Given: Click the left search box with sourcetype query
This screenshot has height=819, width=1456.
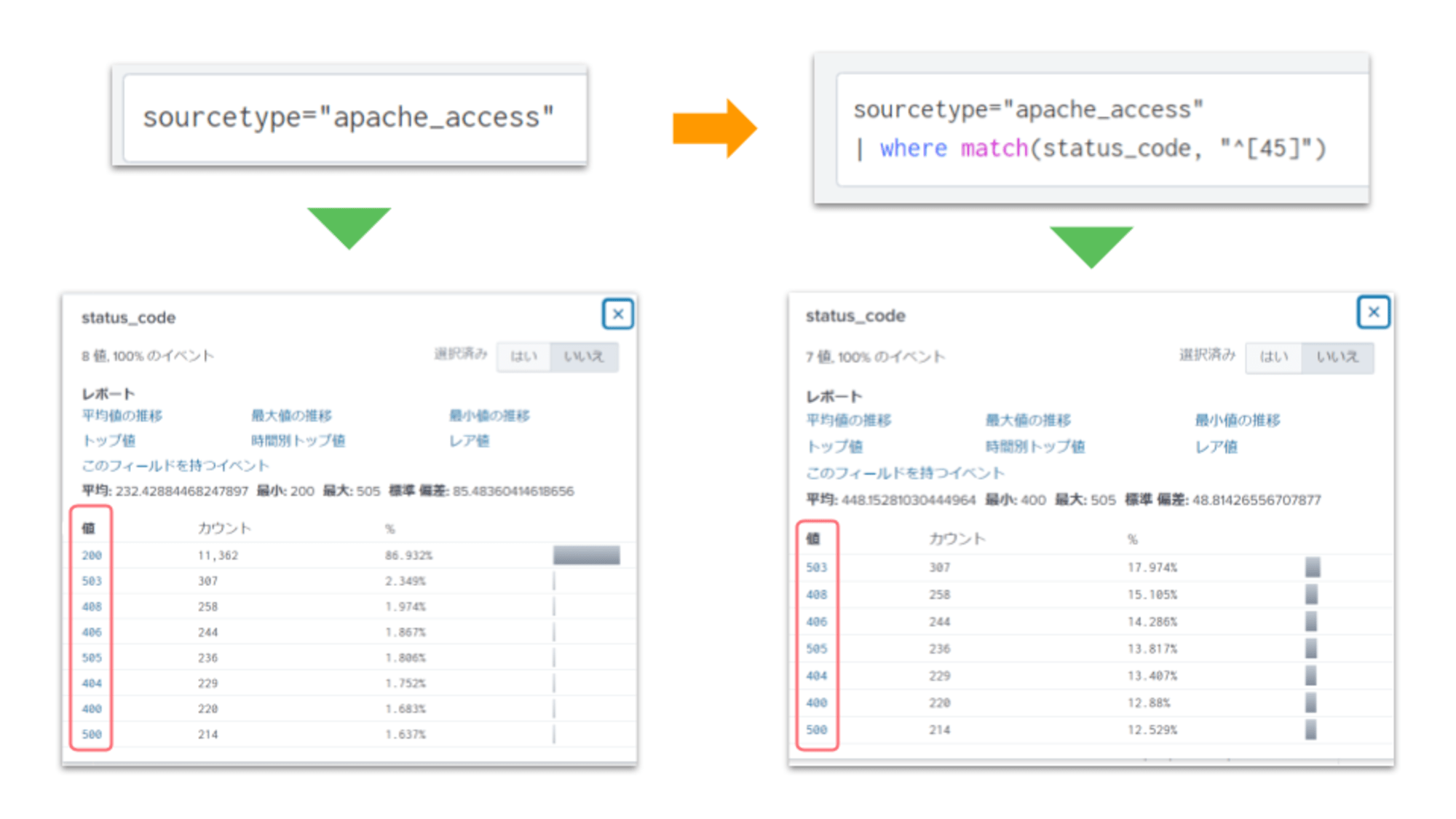Looking at the screenshot, I should click(x=355, y=117).
